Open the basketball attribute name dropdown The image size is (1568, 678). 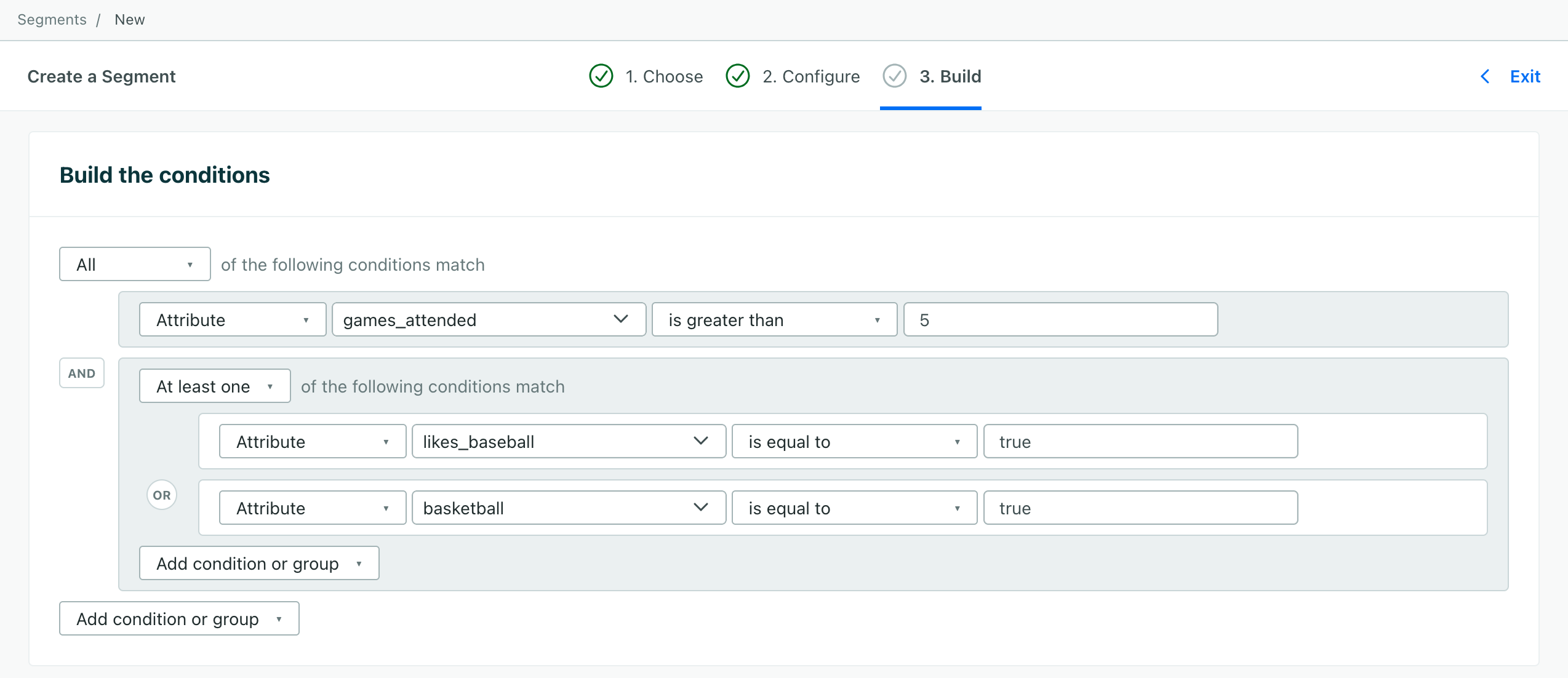click(569, 508)
